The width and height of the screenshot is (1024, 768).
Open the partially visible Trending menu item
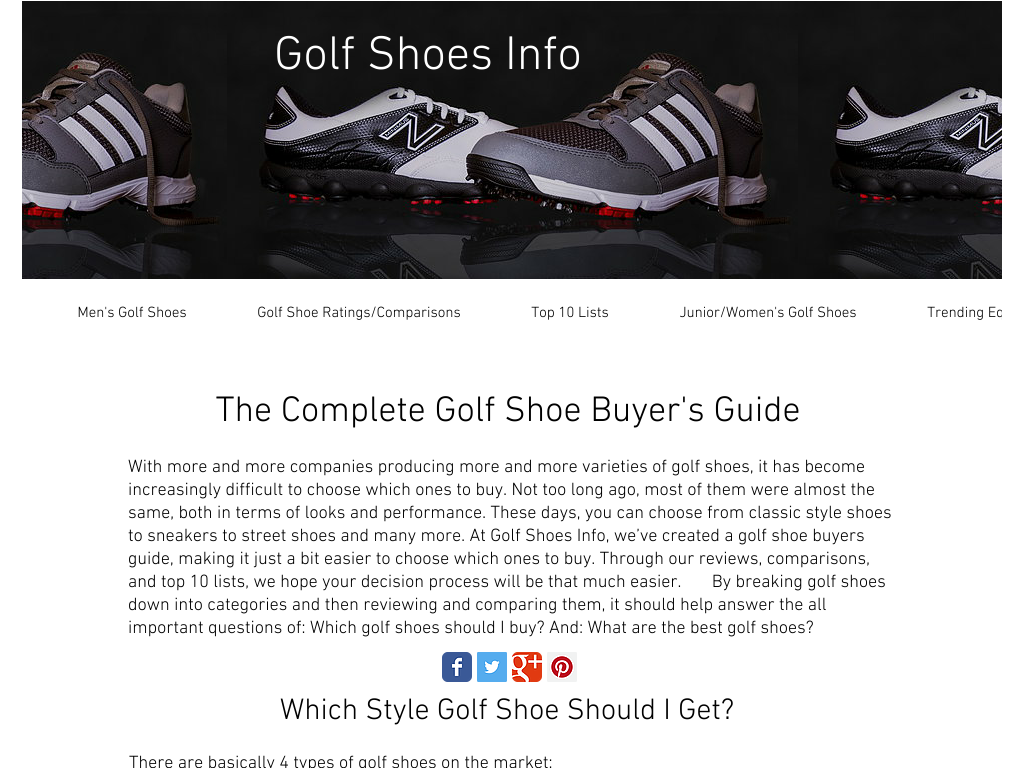(x=964, y=312)
